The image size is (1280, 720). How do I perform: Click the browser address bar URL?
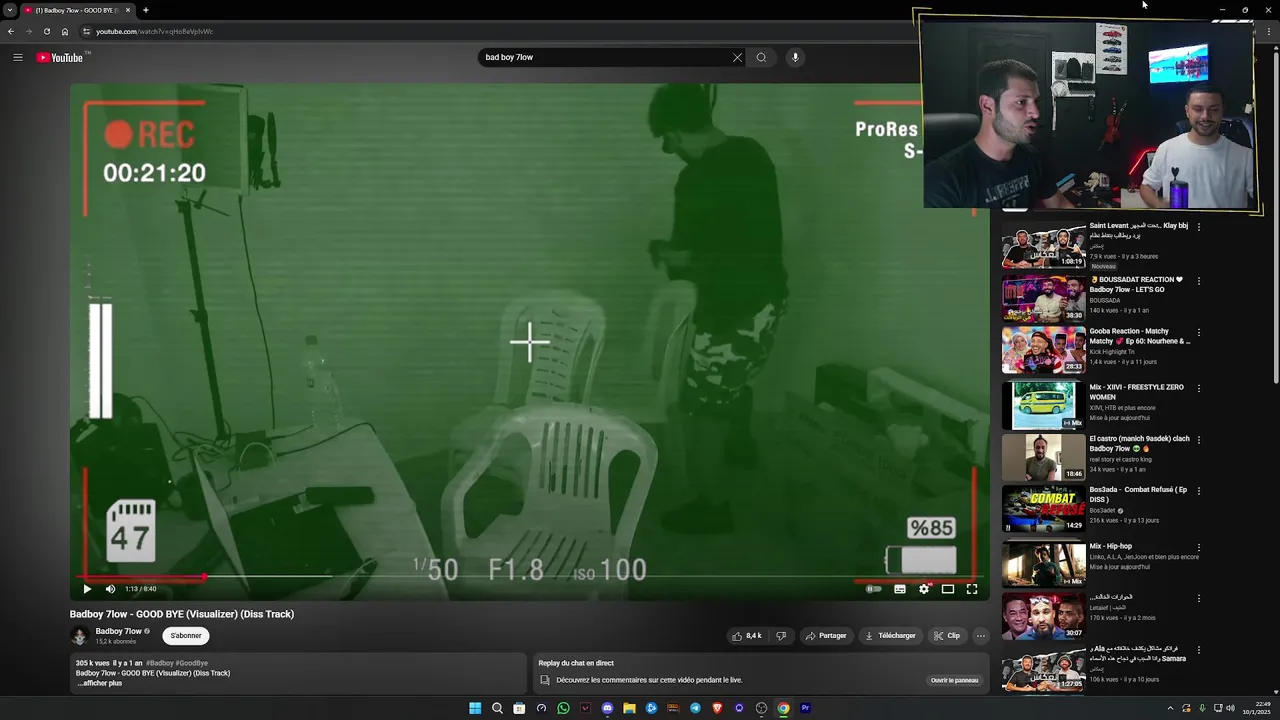coord(154,31)
